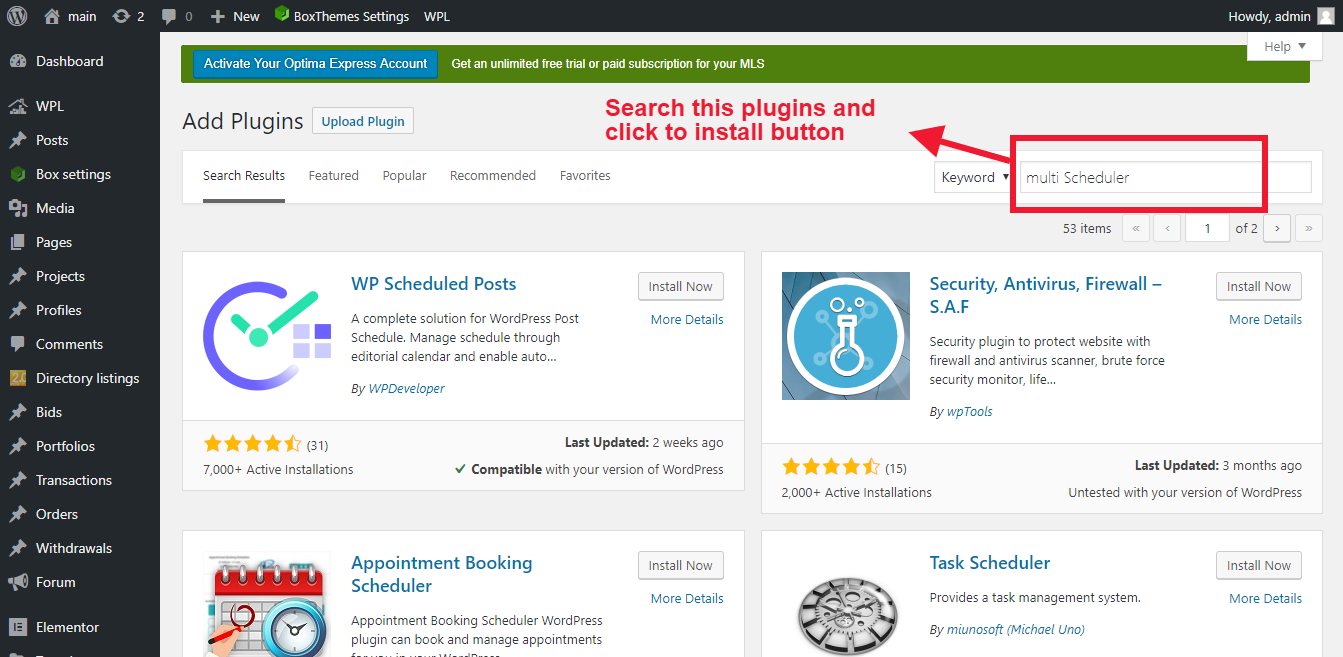
Task: Open More Details for Appointment Booking Scheduler
Action: coord(687,599)
